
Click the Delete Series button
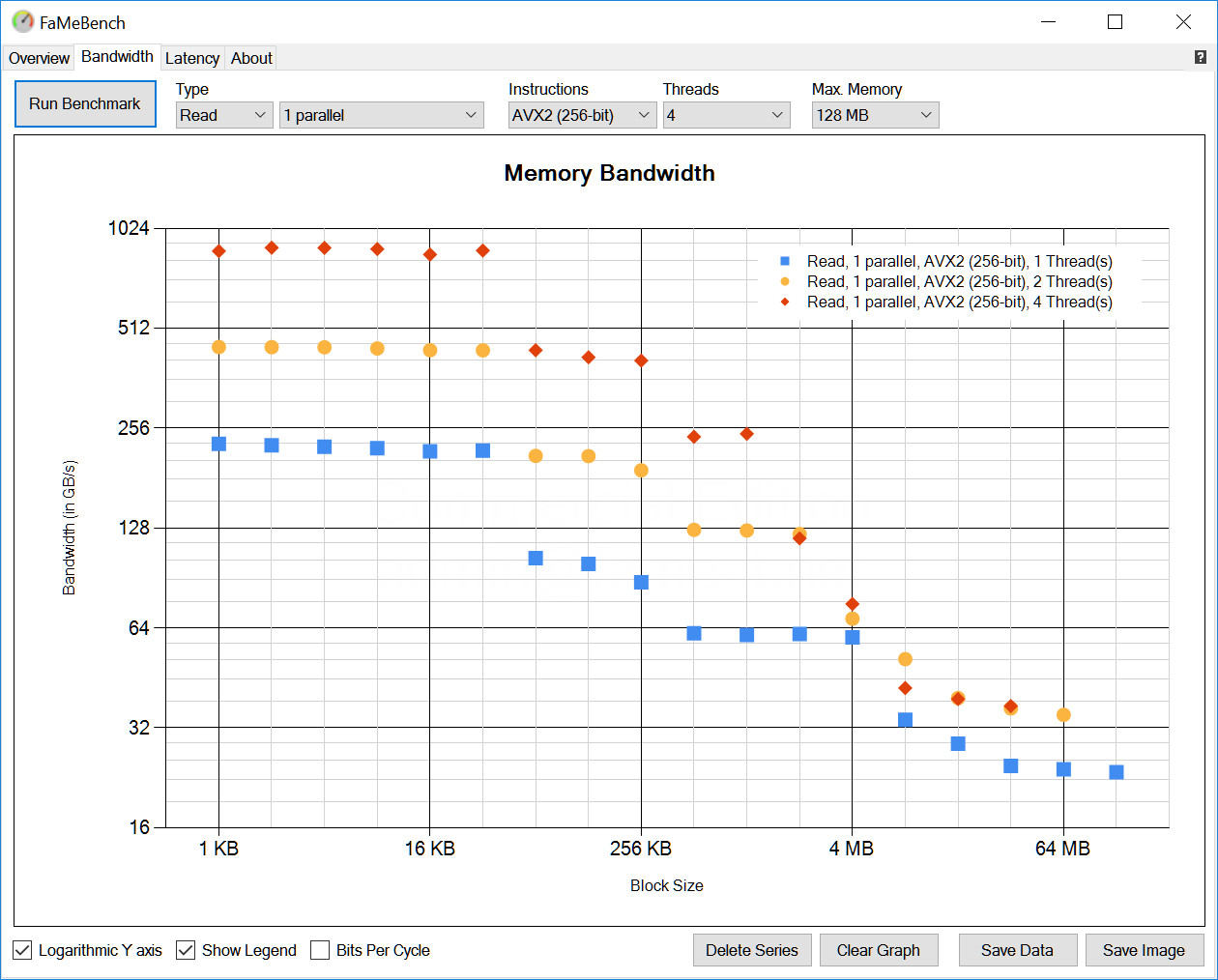752,950
